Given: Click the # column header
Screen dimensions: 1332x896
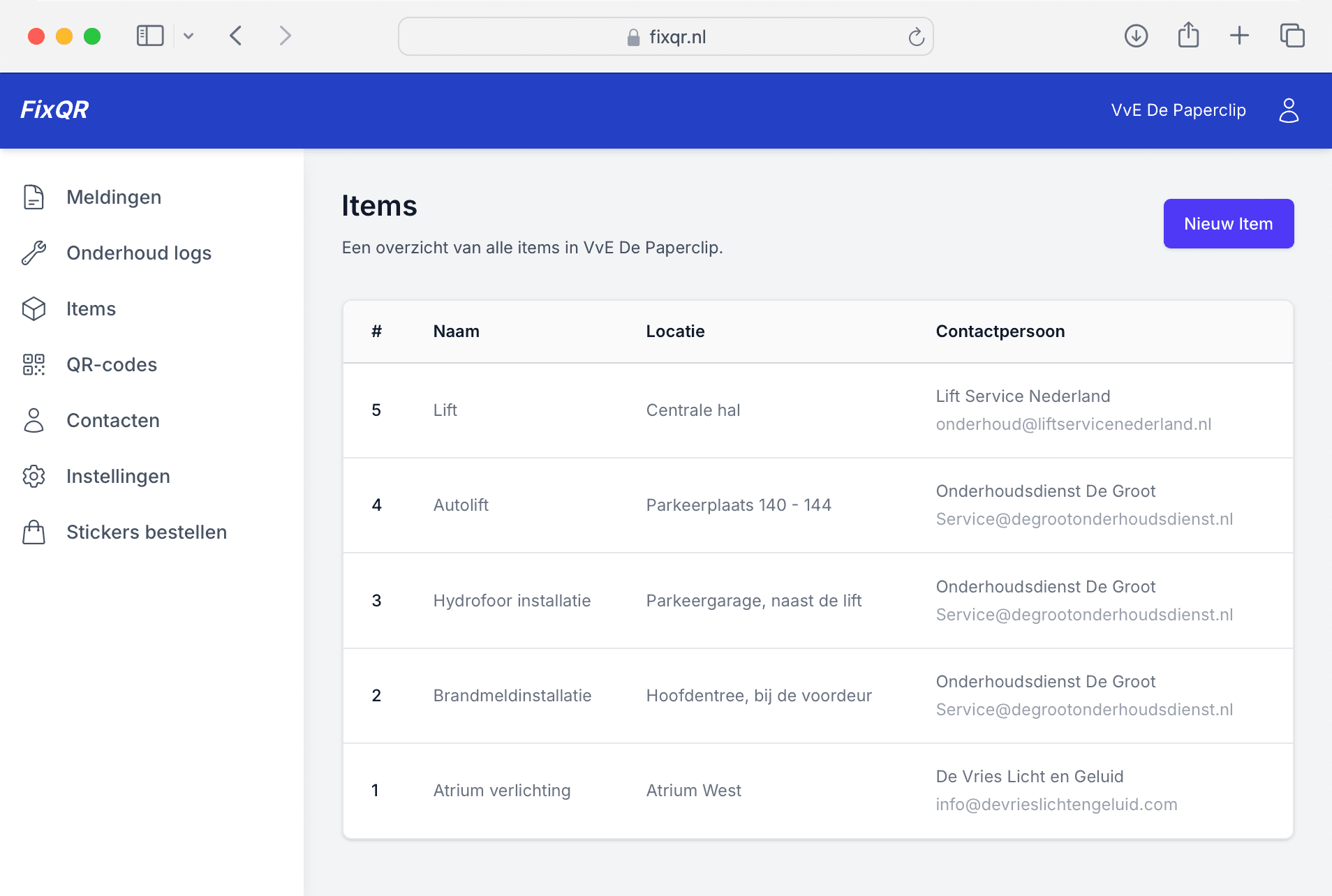Looking at the screenshot, I should (x=376, y=331).
